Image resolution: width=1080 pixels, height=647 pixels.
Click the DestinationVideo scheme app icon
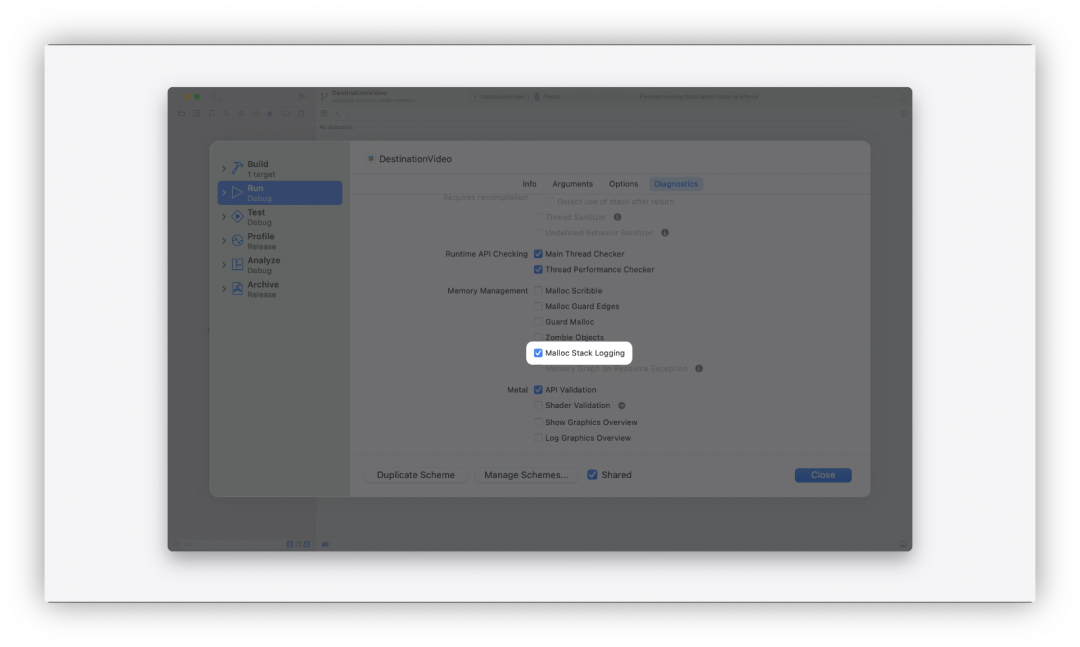(x=370, y=159)
